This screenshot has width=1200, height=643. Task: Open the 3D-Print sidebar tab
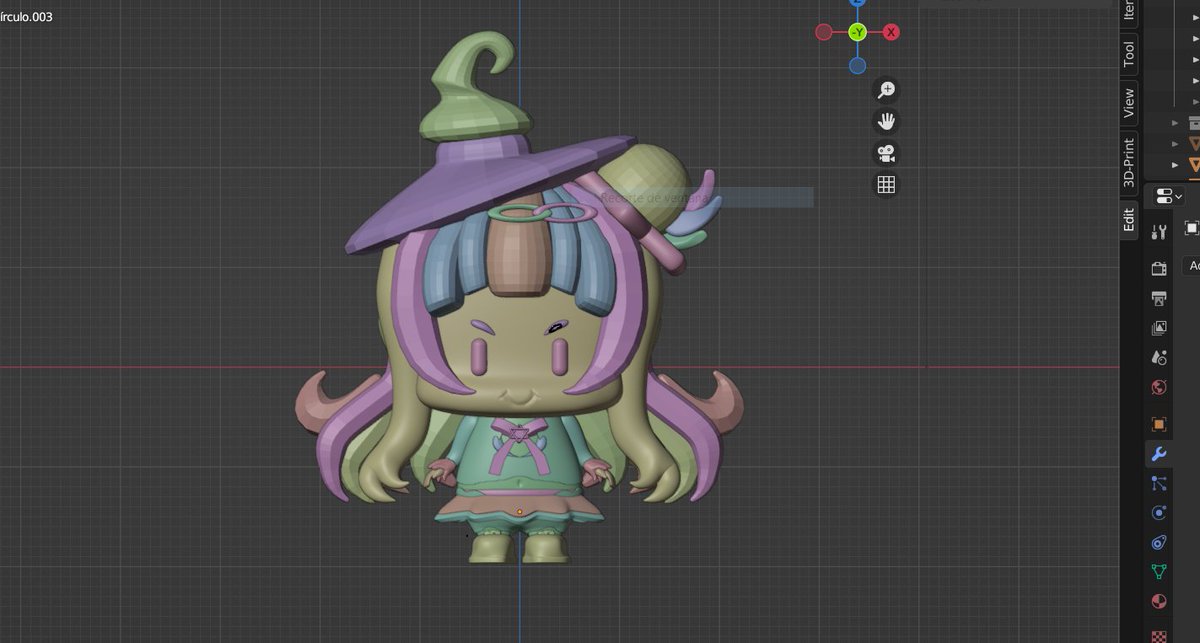[1128, 162]
